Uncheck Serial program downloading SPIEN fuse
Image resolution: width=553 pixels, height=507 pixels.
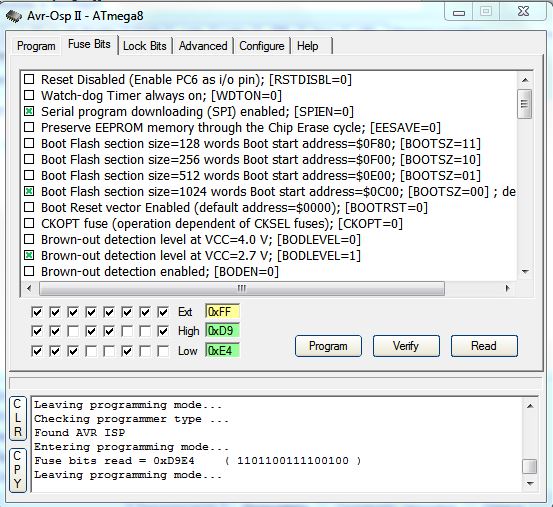[29, 111]
